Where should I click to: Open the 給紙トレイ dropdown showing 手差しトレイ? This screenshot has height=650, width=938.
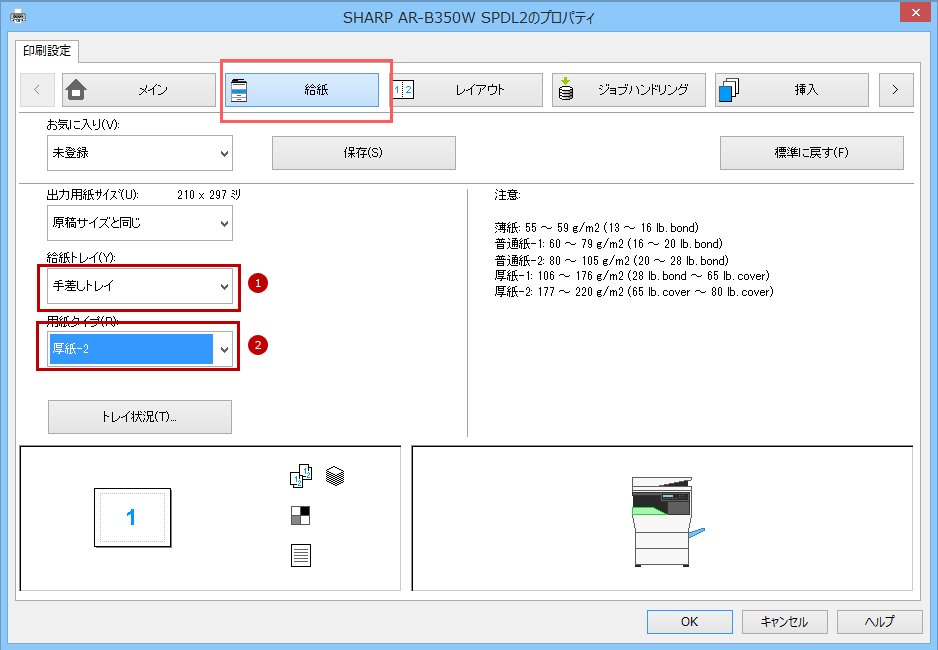[140, 286]
